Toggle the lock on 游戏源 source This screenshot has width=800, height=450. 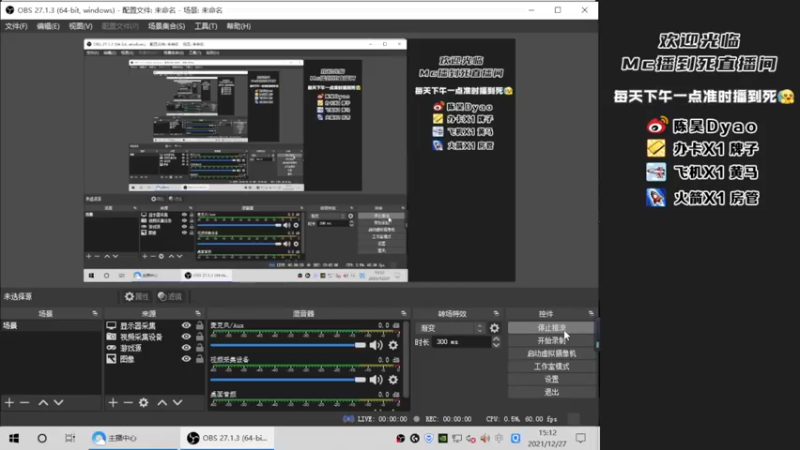[199, 348]
